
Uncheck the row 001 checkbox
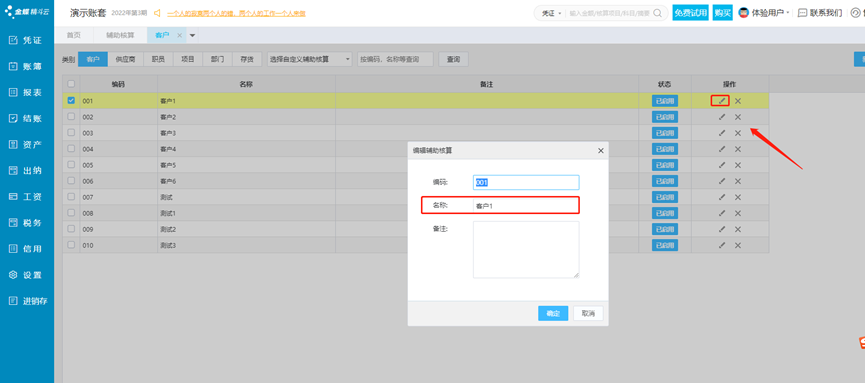tap(71, 100)
